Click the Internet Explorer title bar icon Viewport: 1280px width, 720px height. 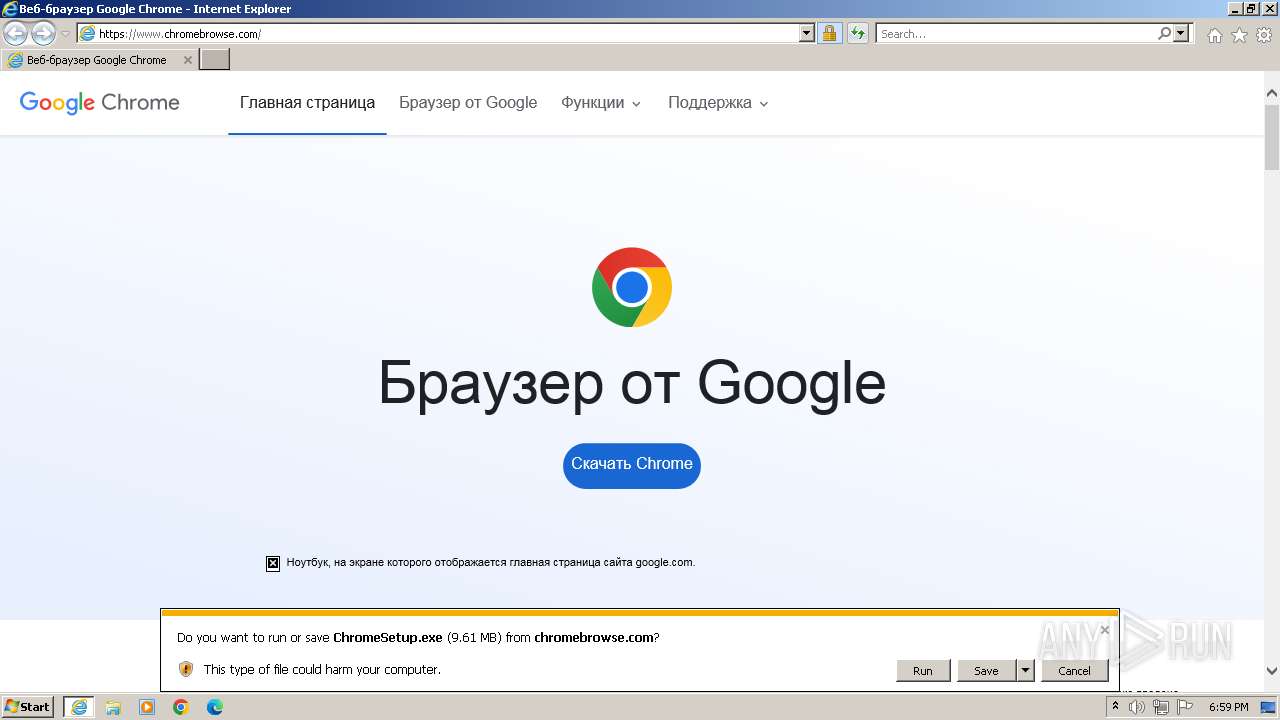coord(10,9)
